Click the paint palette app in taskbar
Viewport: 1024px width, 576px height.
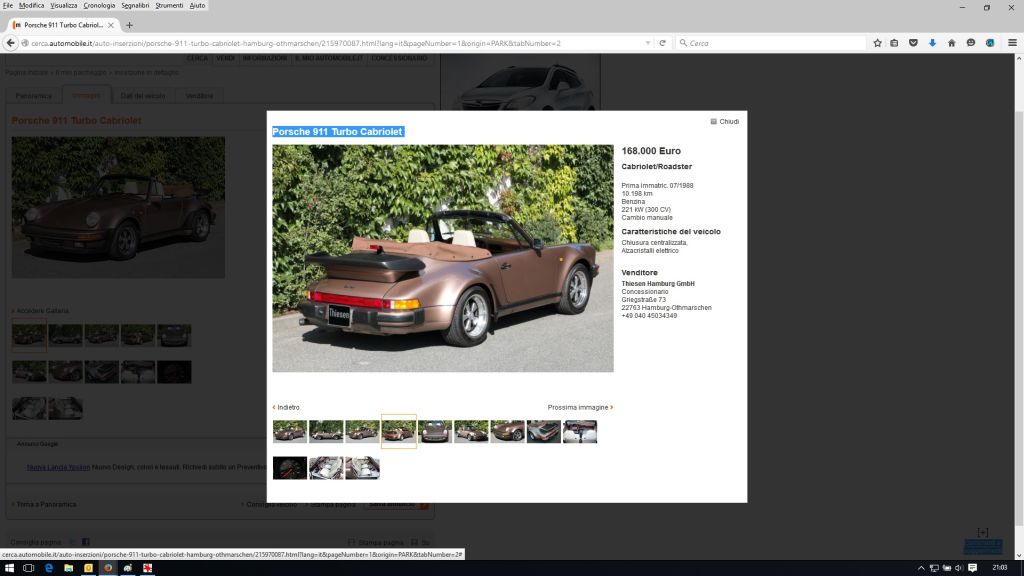pos(128,568)
